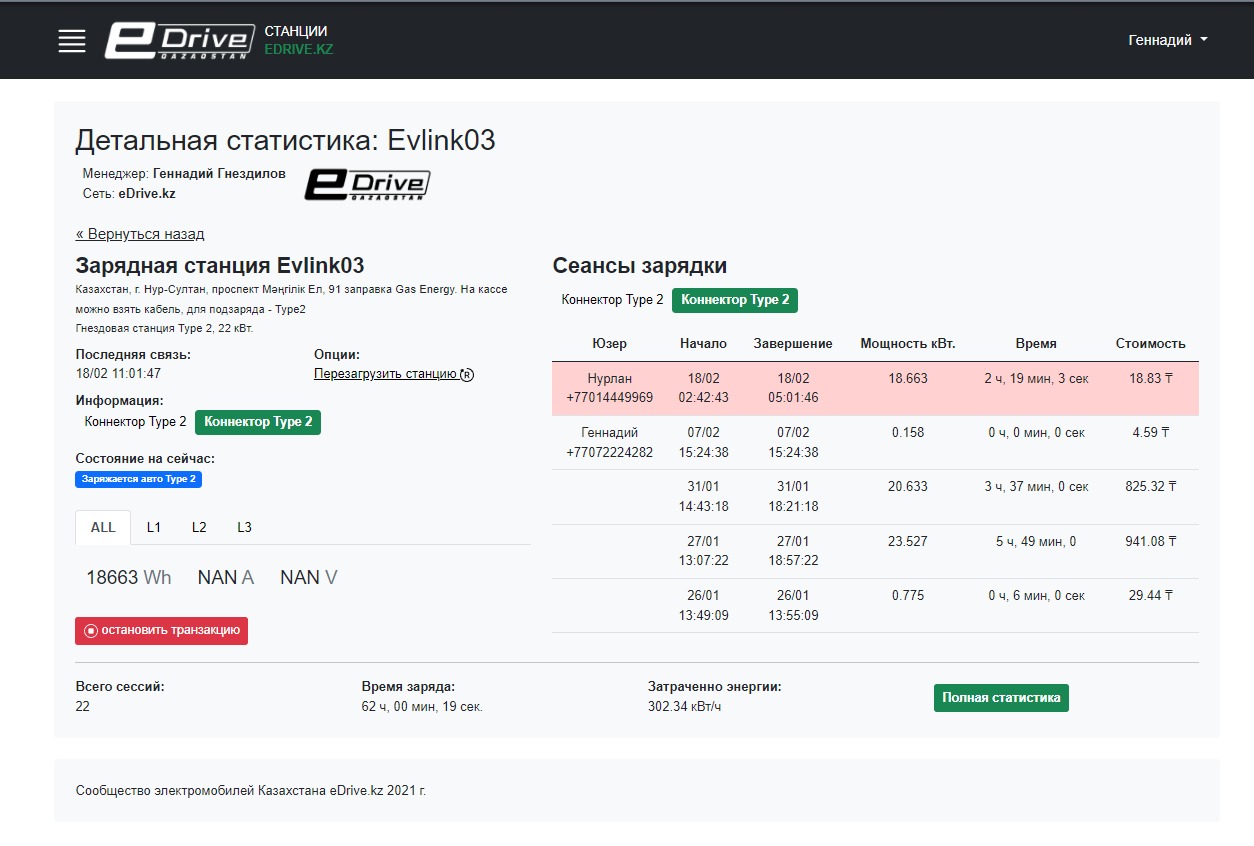Viewport: 1254px width, 846px height.
Task: Switch to the L3 phase tab
Action: pyautogui.click(x=244, y=527)
